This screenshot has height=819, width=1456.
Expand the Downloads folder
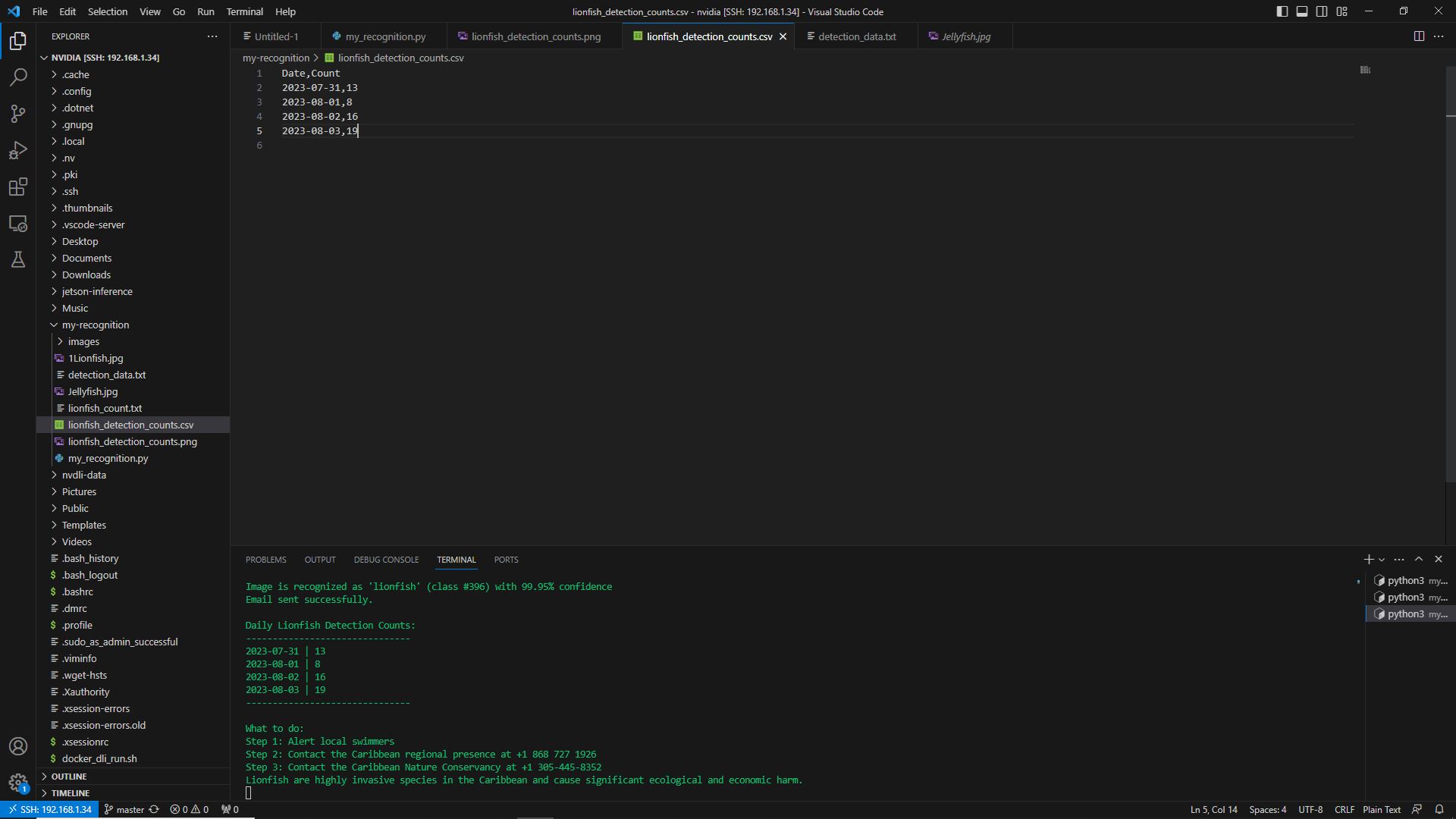[x=133, y=275]
